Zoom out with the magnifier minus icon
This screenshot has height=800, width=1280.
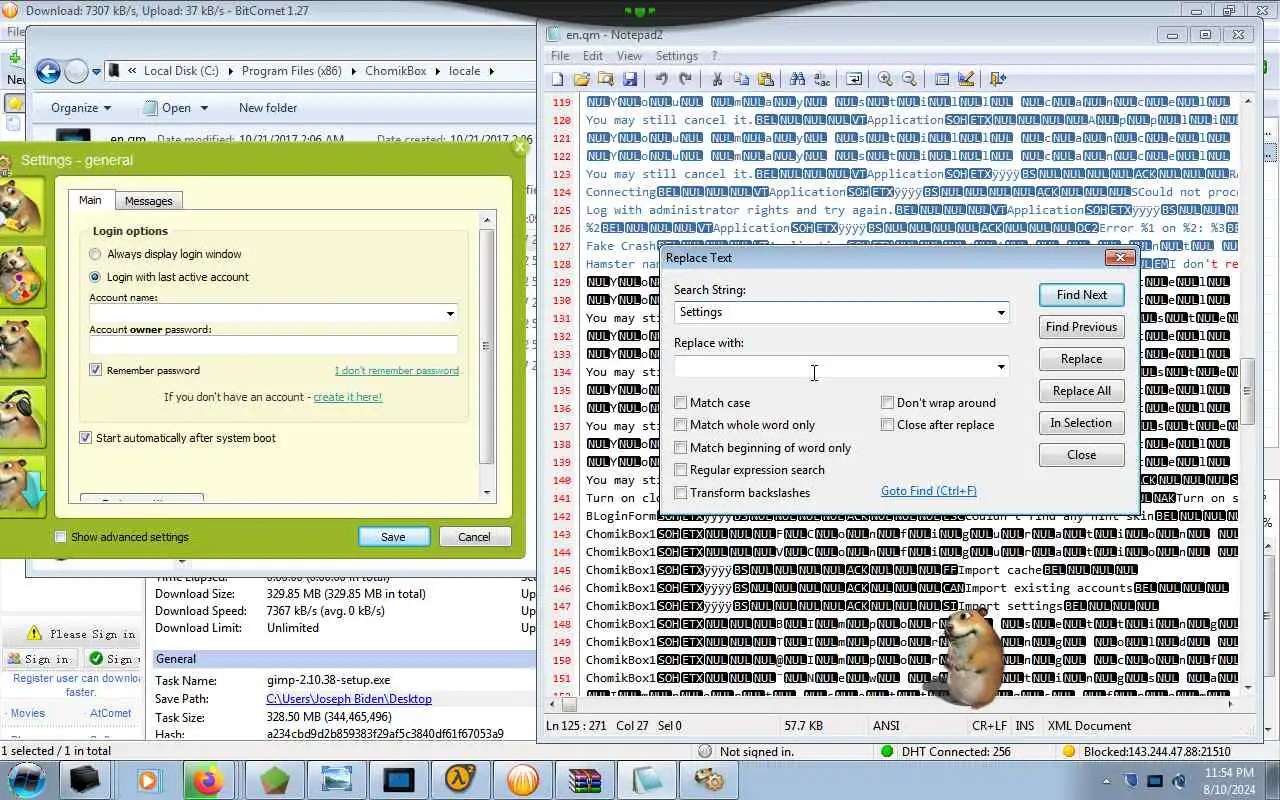[909, 79]
